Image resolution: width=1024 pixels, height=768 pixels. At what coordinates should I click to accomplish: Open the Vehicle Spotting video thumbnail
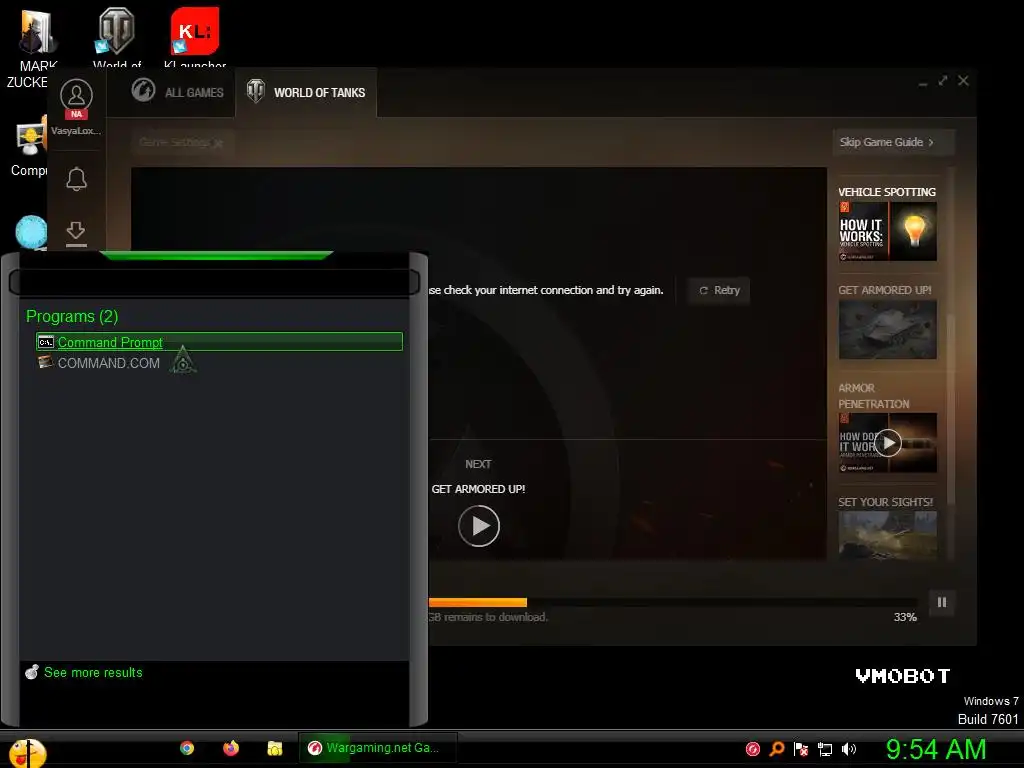tap(888, 231)
